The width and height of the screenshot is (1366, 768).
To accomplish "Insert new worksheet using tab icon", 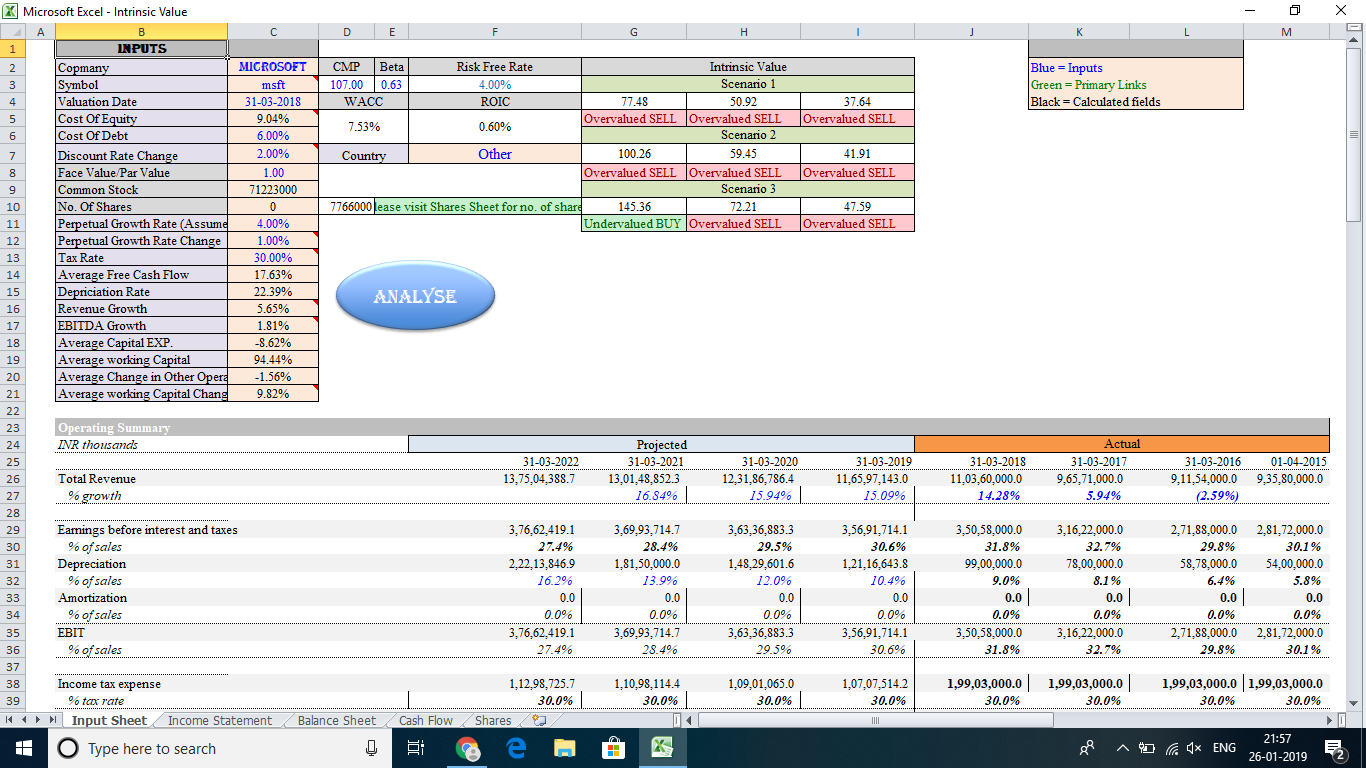I will pos(540,720).
